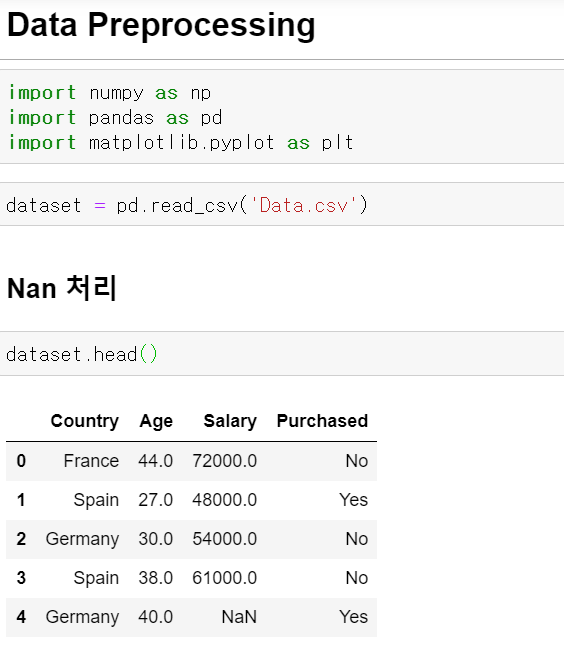Click the 48000.0 salary cell
Screen dimensions: 564x662
point(225,500)
